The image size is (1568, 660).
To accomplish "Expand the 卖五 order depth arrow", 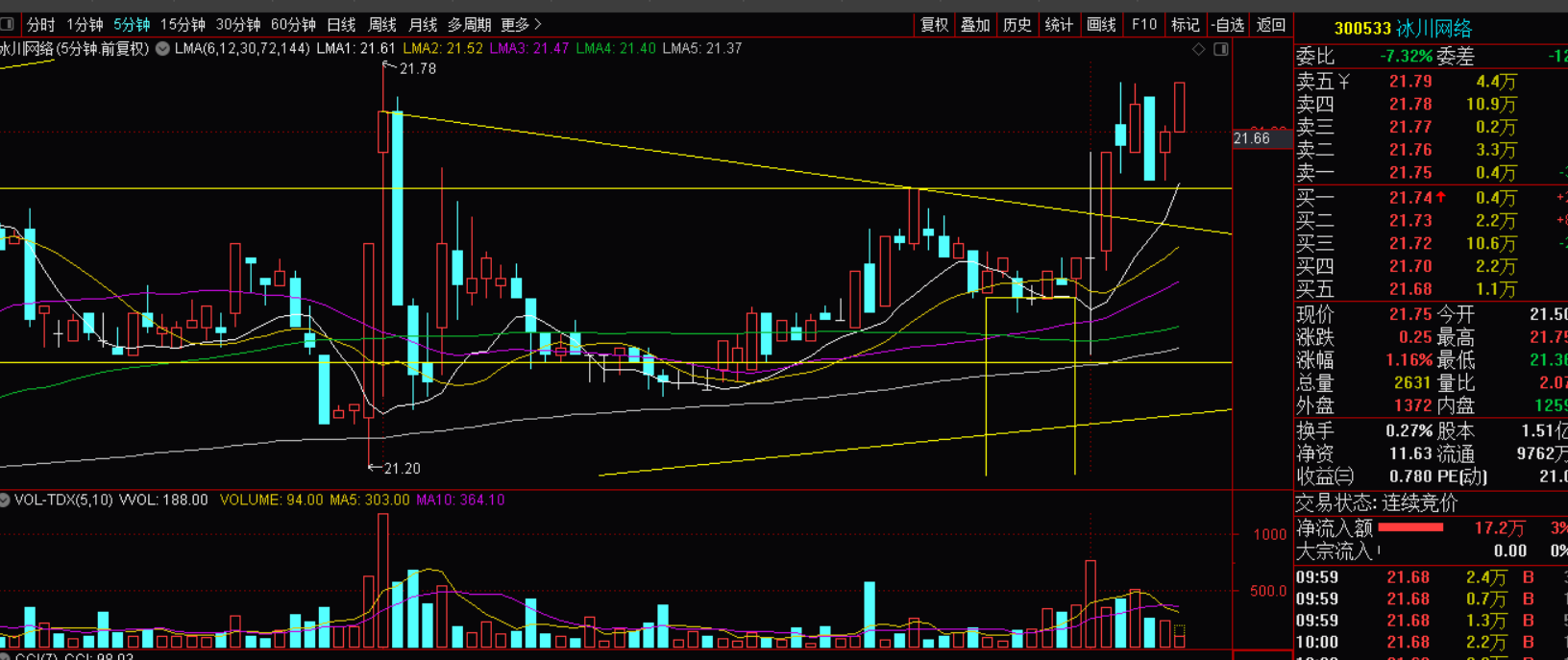I will (1344, 82).
